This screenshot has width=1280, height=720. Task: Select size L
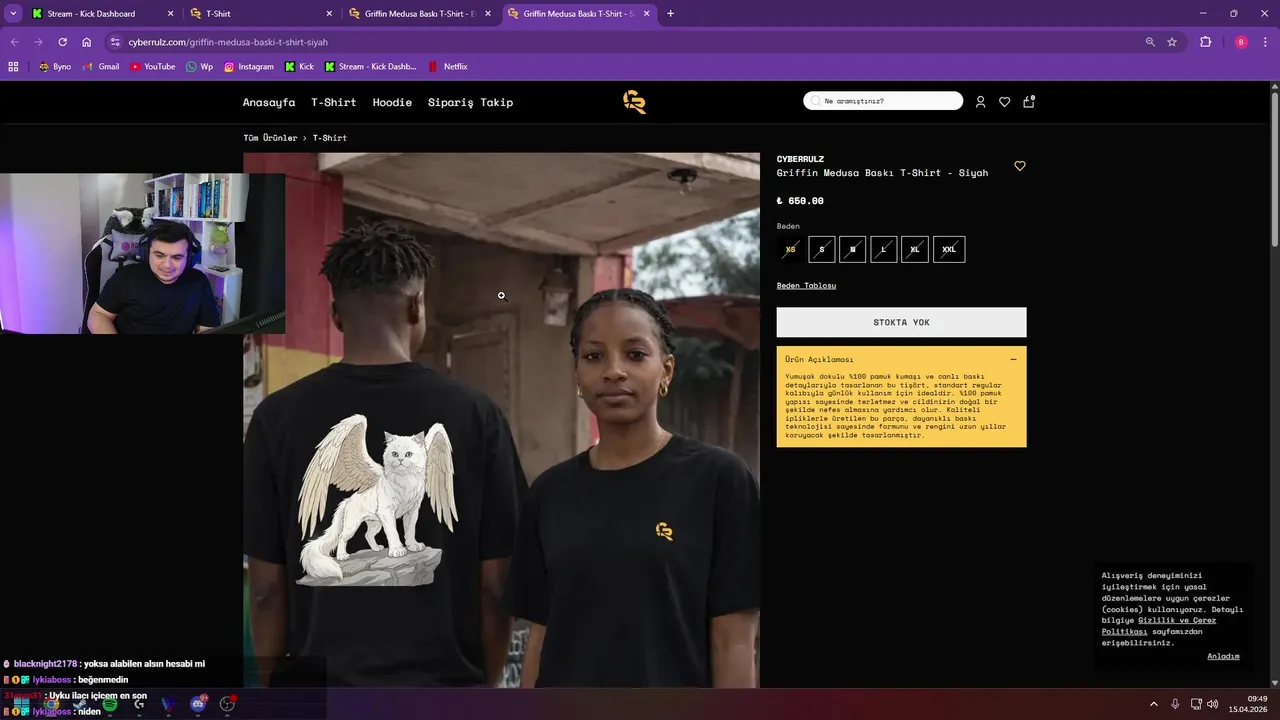click(x=884, y=250)
